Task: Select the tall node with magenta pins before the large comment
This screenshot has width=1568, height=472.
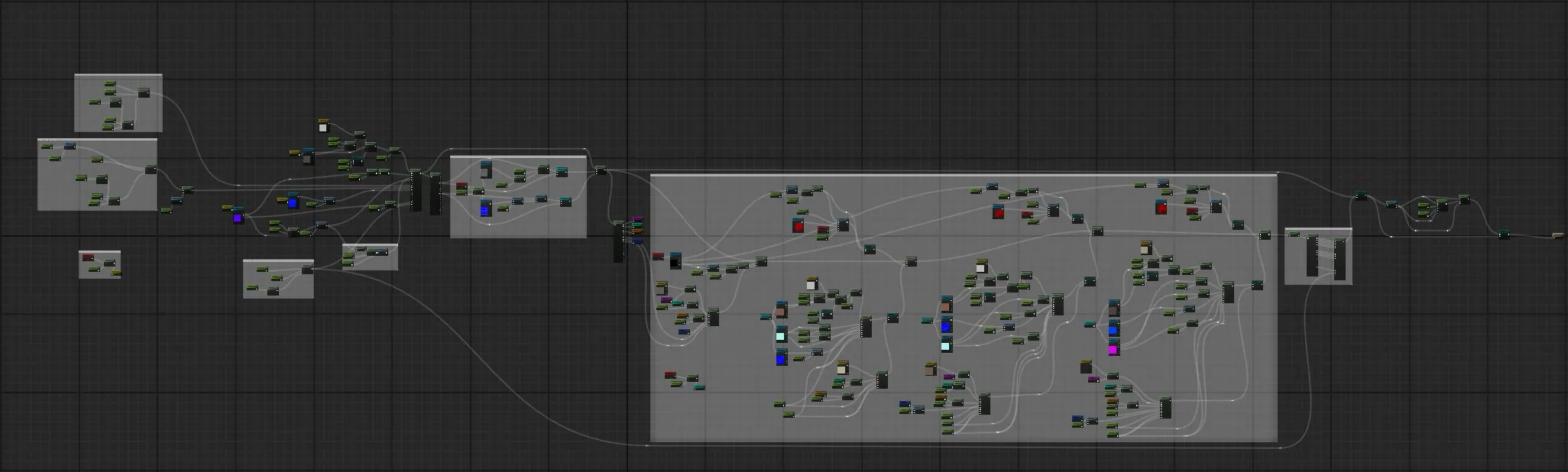Action: click(619, 241)
